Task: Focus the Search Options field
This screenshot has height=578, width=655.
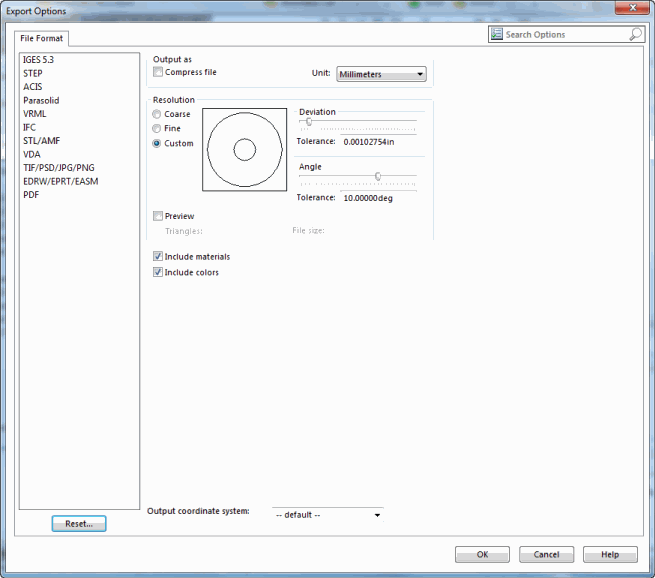Action: coord(566,34)
